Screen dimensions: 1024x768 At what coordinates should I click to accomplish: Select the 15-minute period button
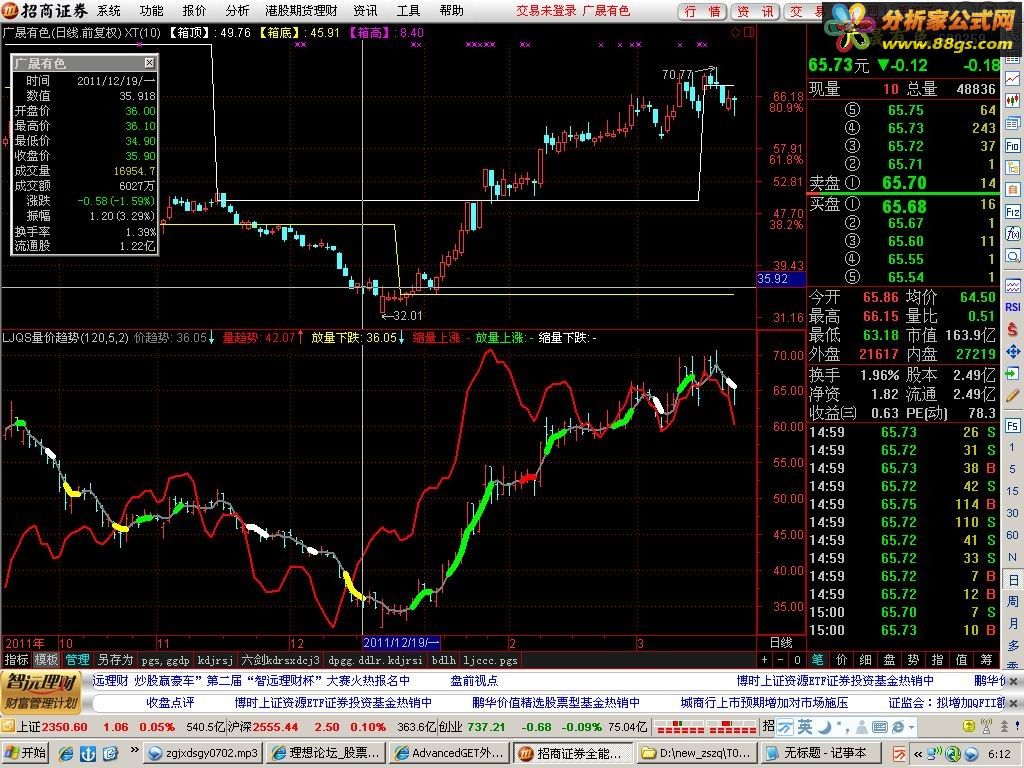tap(1012, 491)
